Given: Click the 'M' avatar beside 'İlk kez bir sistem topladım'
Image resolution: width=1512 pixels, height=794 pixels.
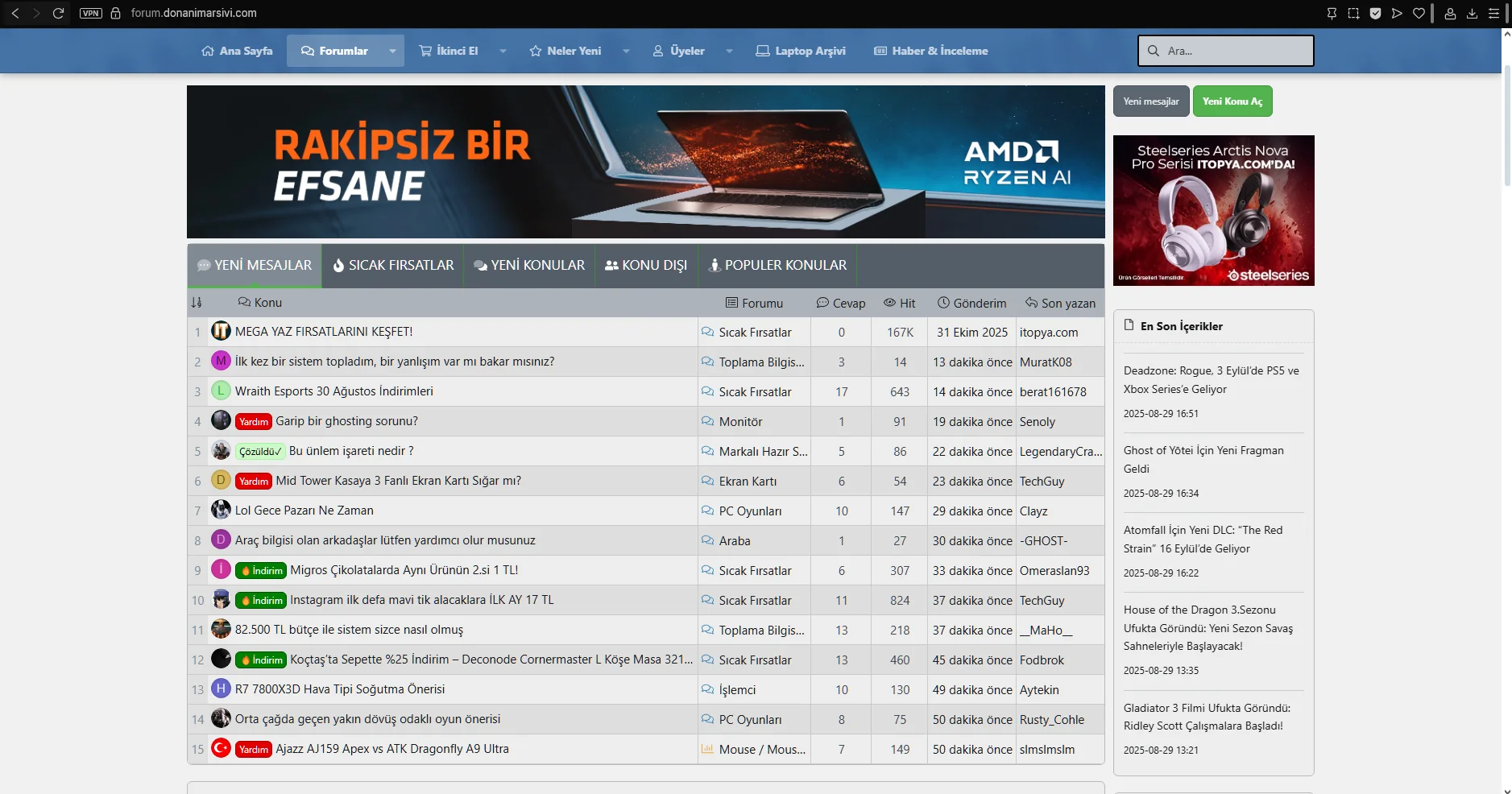Looking at the screenshot, I should pos(221,361).
